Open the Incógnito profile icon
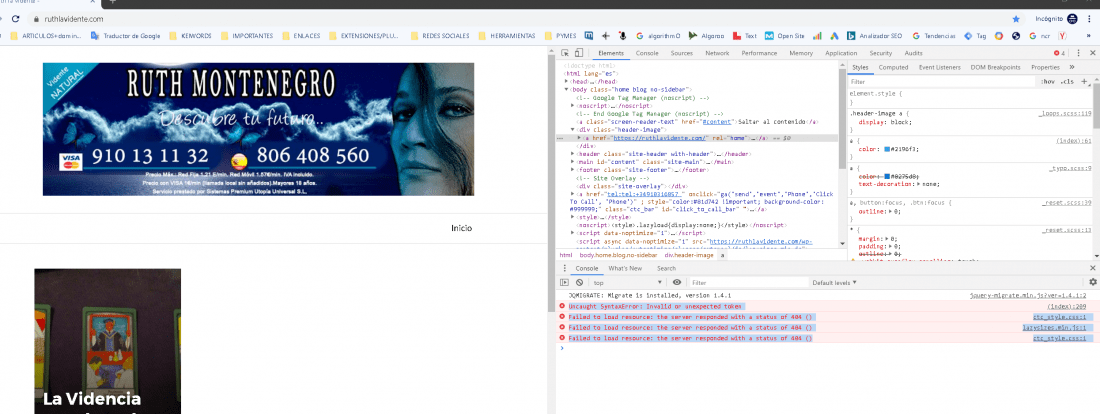This screenshot has width=1100, height=414. pyautogui.click(x=1073, y=19)
